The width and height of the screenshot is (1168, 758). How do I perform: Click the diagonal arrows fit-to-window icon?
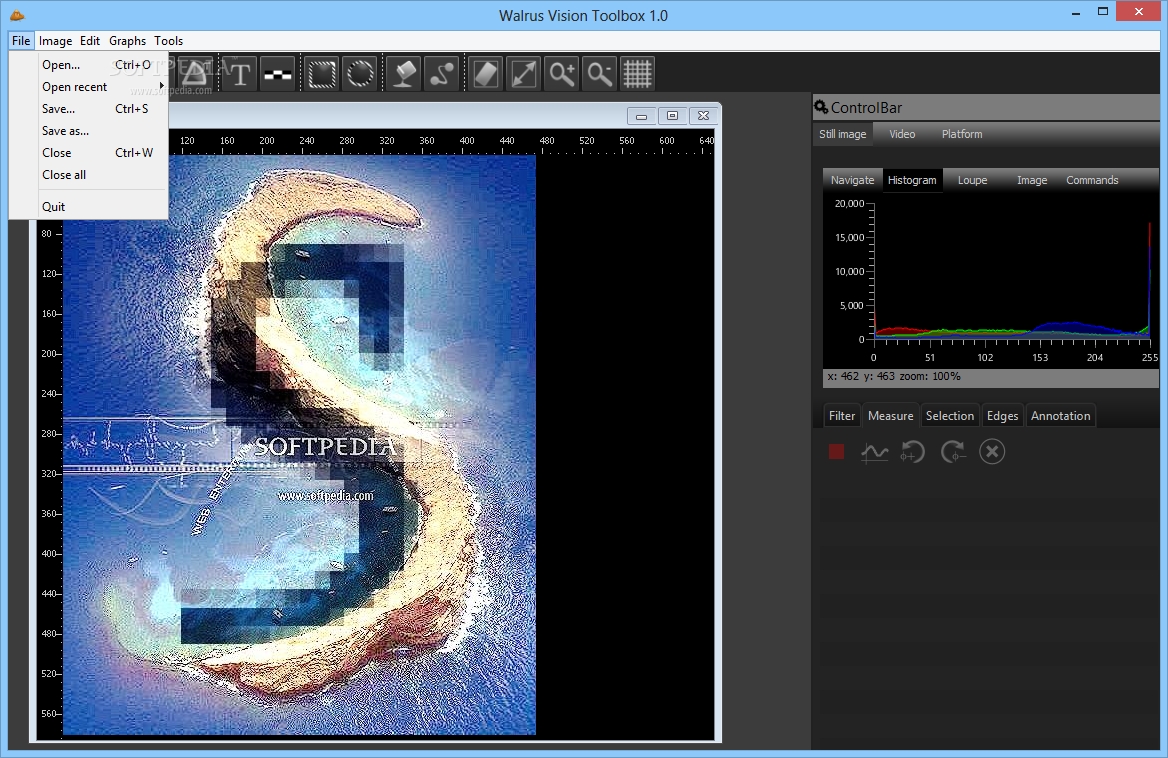coord(524,74)
